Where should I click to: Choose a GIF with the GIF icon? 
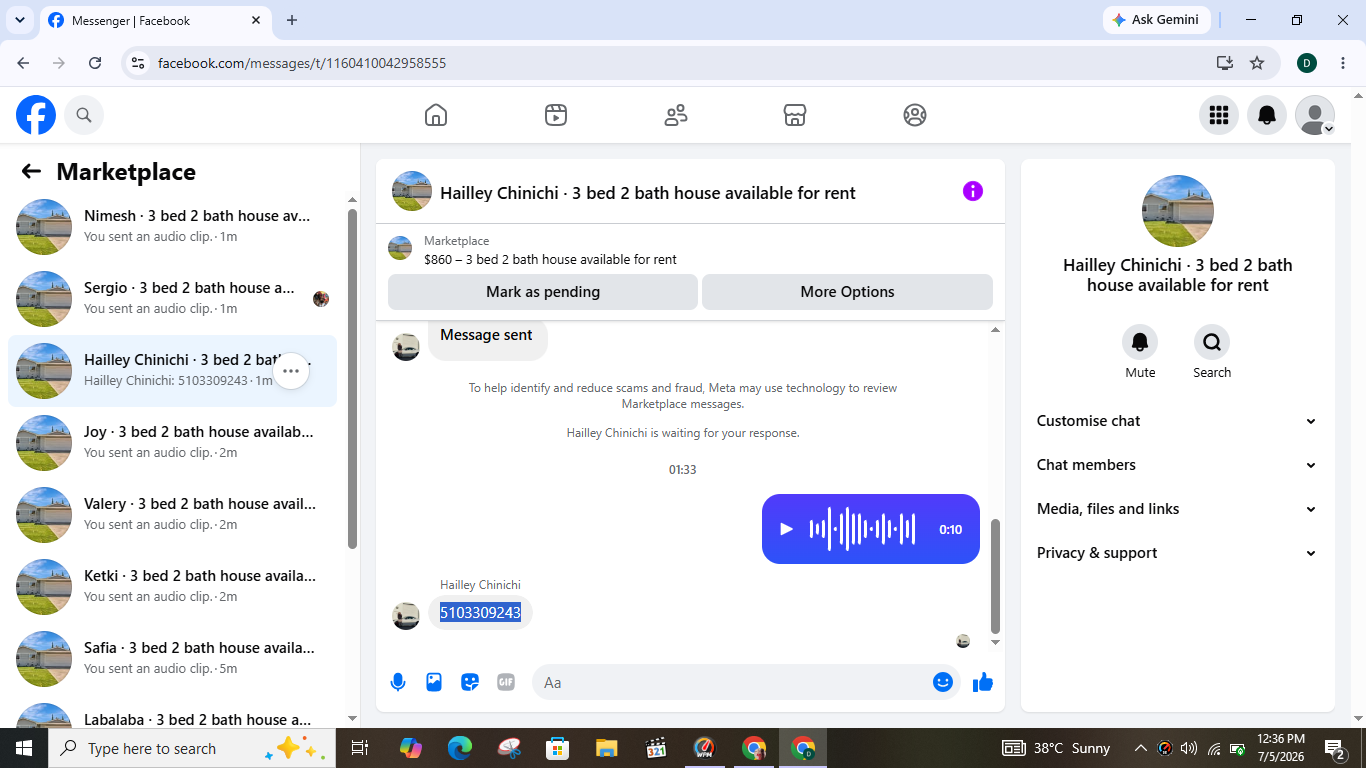(506, 682)
